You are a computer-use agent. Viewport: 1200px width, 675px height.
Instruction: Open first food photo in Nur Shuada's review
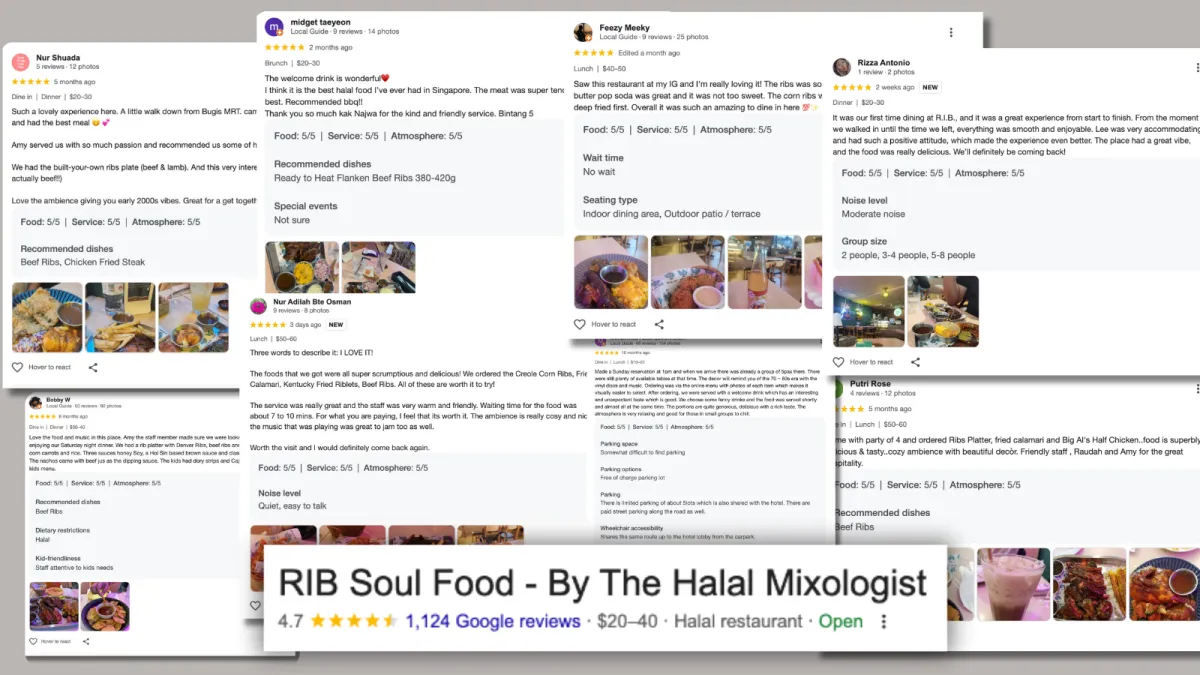click(47, 317)
